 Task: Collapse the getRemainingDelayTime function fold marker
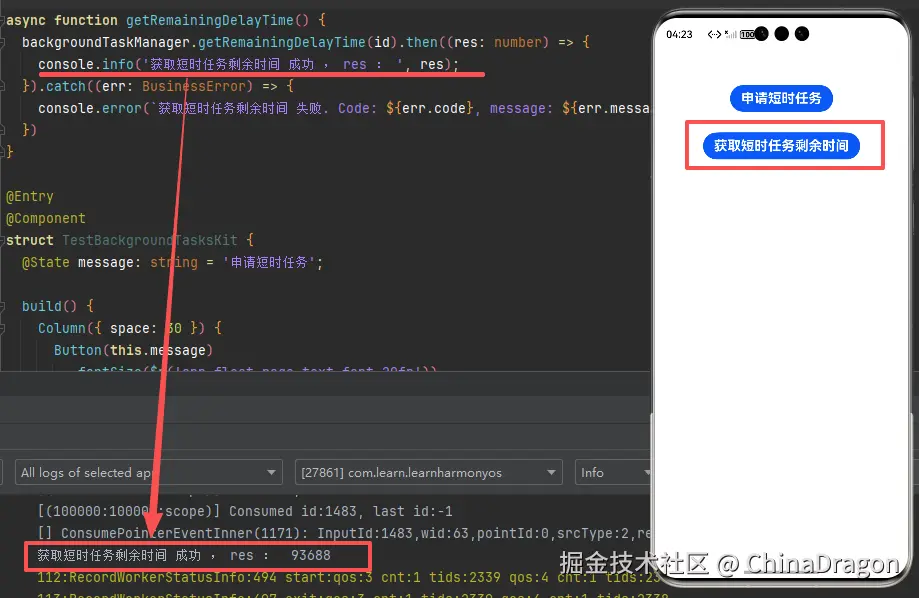click(2, 20)
